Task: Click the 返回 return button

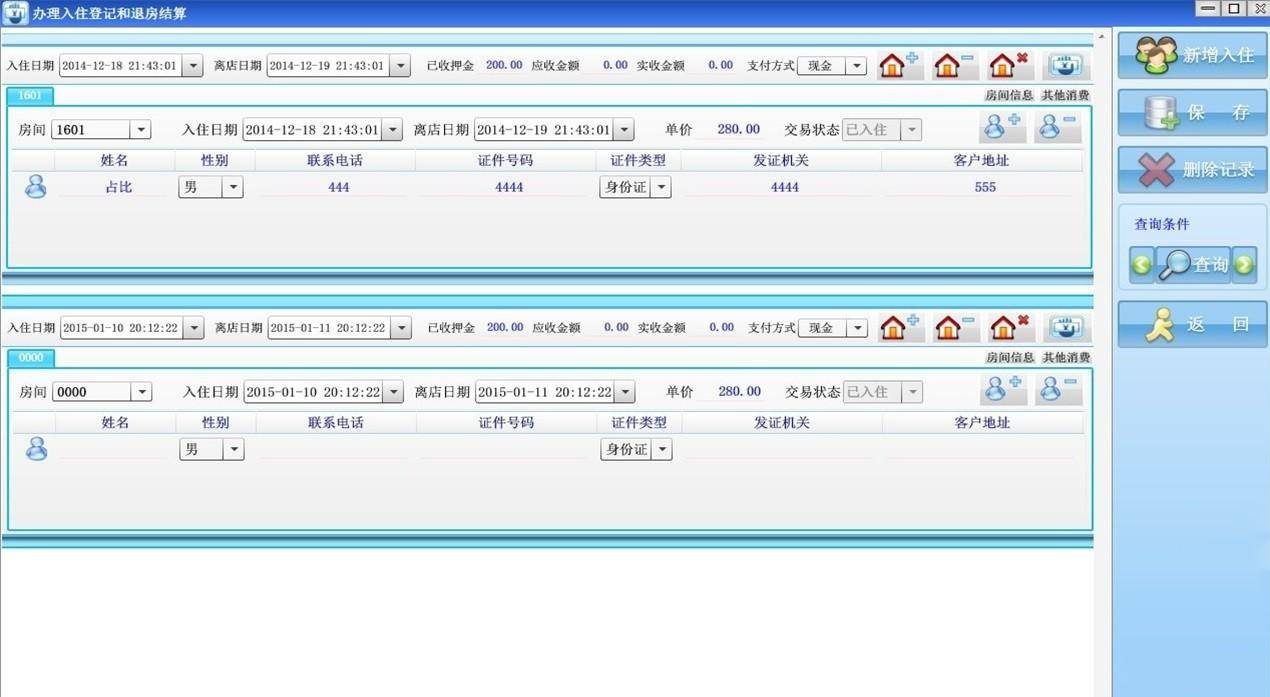Action: pos(1192,324)
